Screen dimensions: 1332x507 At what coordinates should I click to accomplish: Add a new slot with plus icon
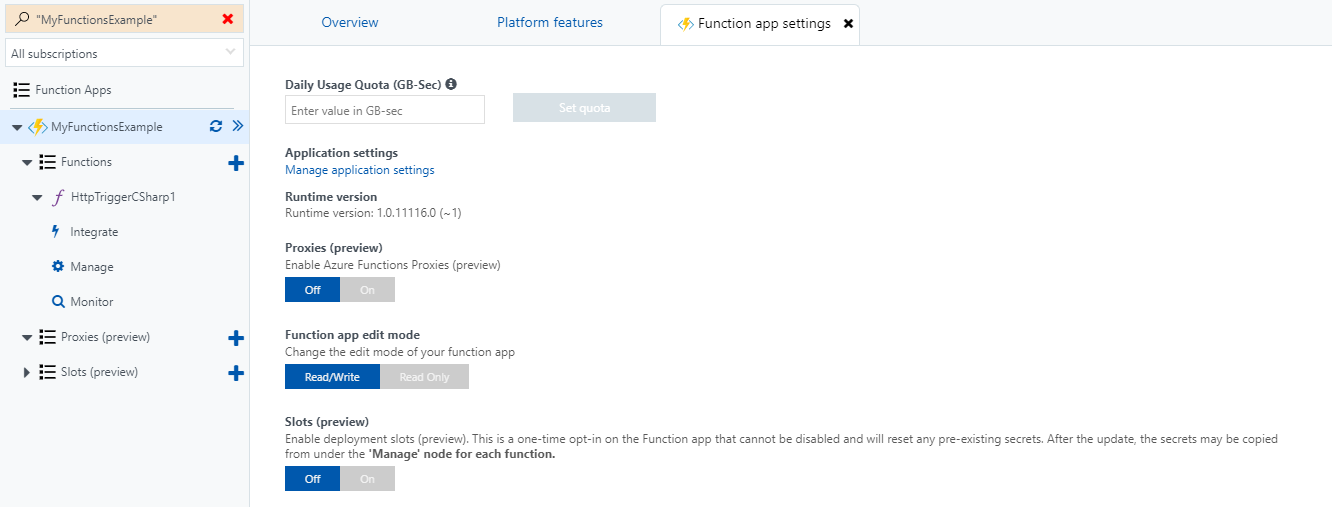(236, 373)
